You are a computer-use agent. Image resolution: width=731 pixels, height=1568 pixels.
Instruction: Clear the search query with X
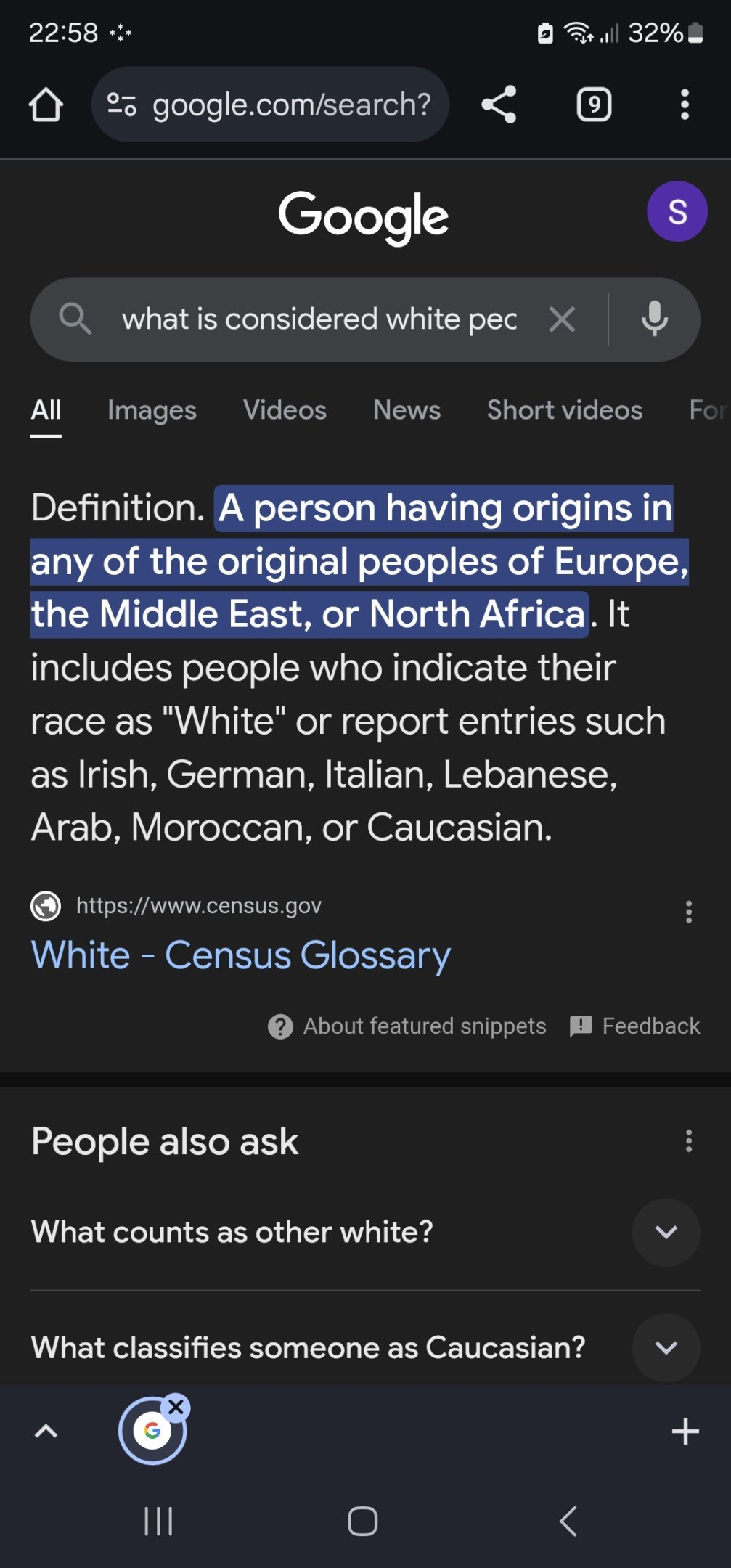point(562,319)
